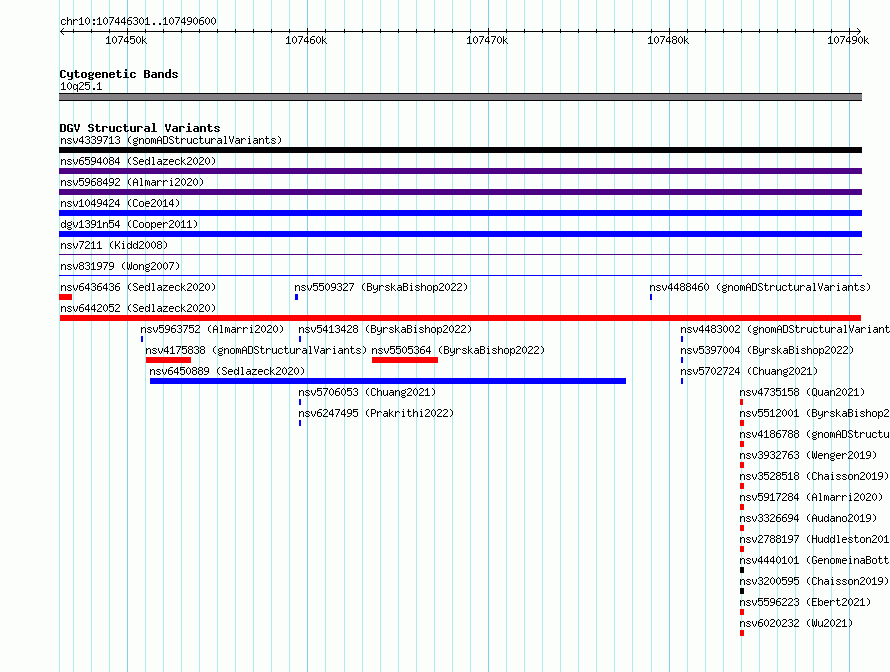Click the purple nsv5968492 Almarri2020 bar
This screenshot has height=672, width=890.
click(x=460, y=192)
